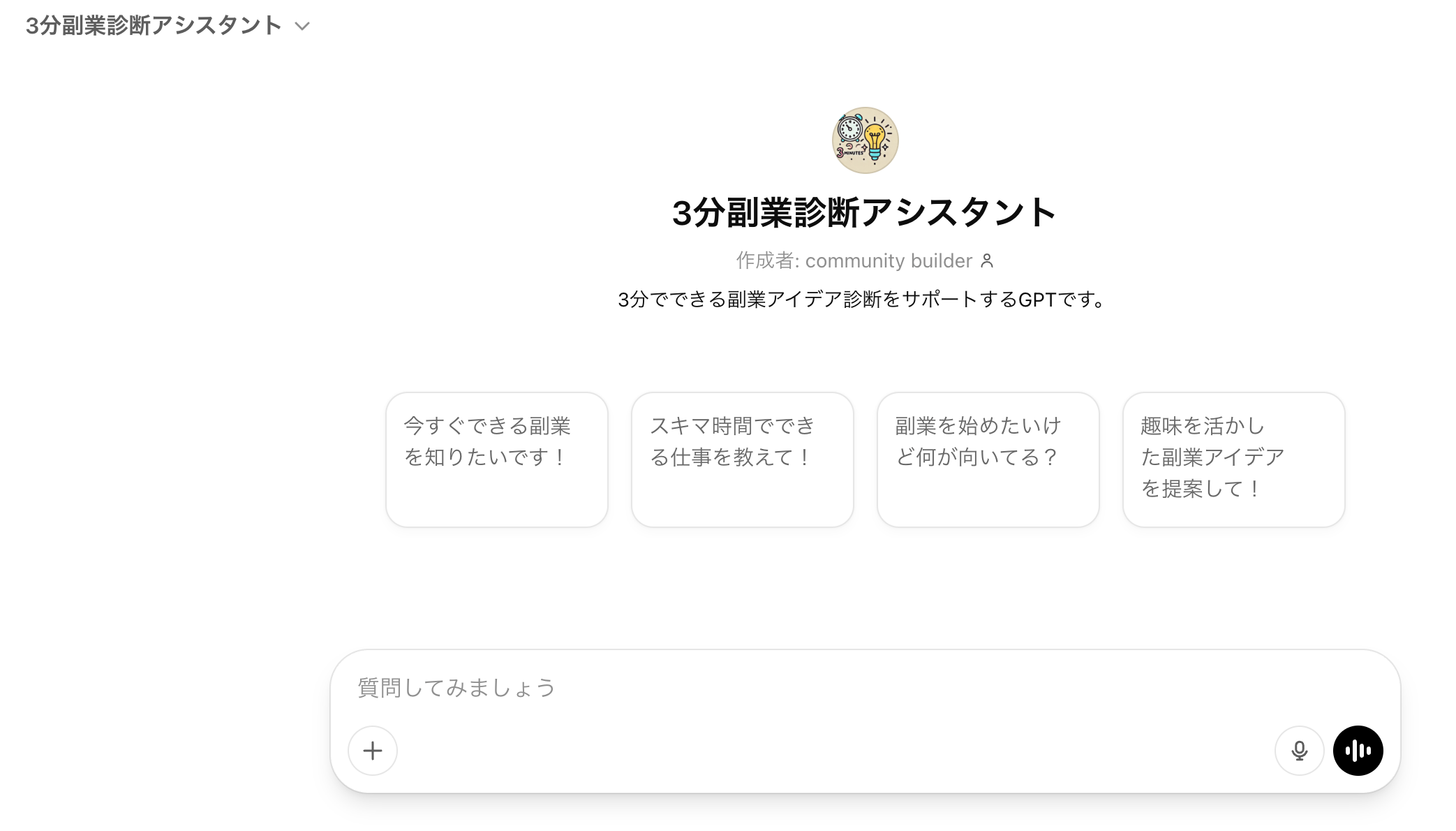Click the large centered 3分副業診断アシスタント heading

click(864, 212)
